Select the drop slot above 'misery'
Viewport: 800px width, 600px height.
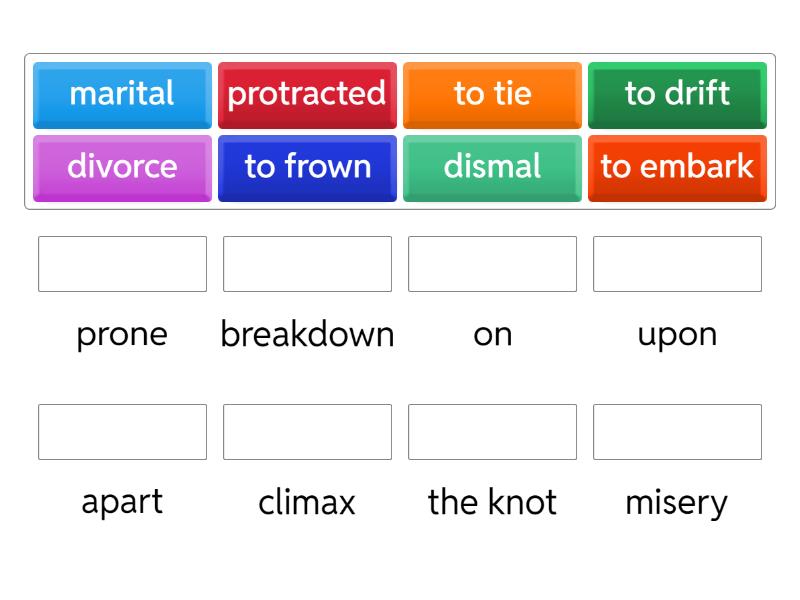coord(677,432)
